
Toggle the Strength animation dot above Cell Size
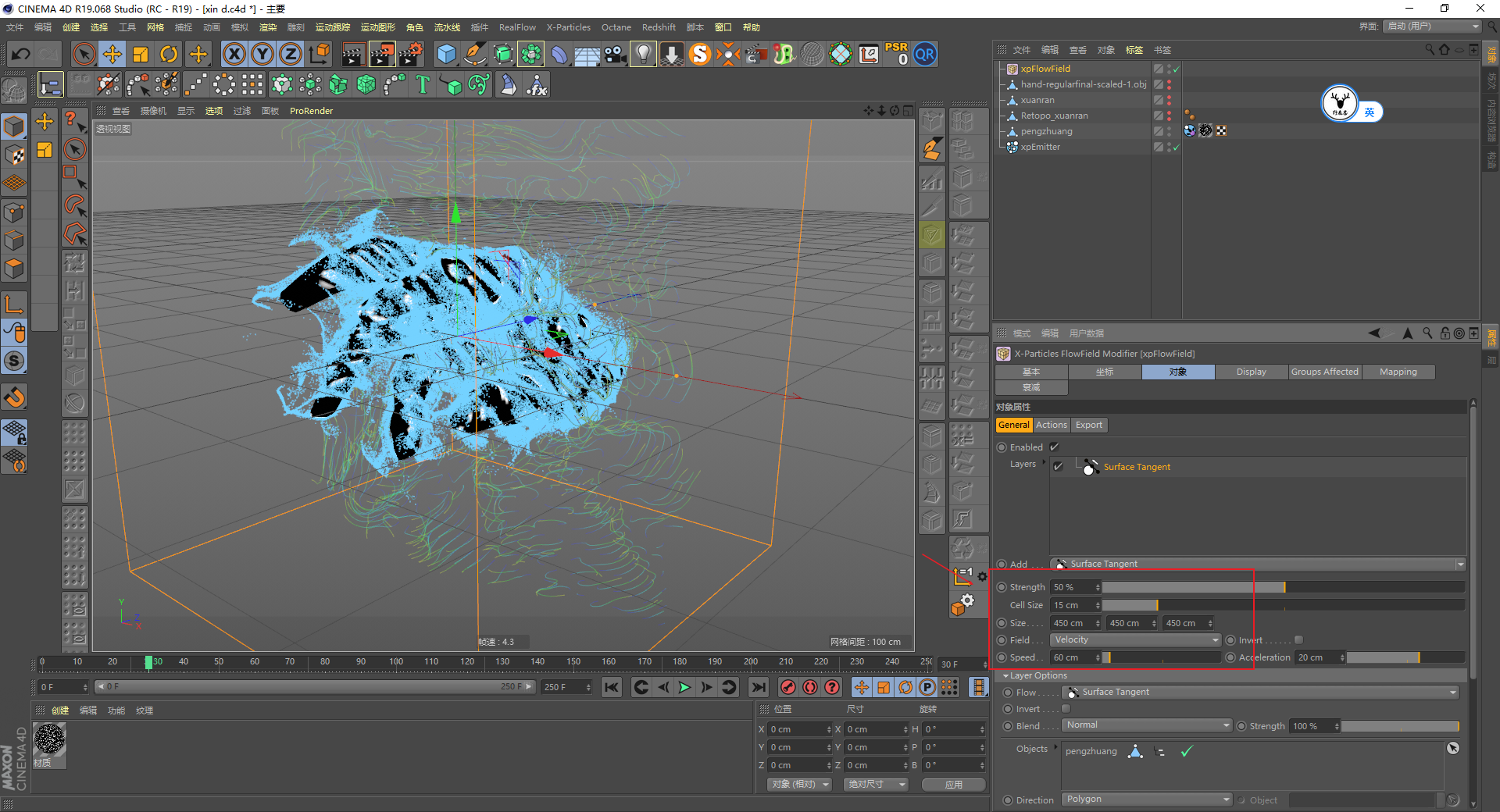(1002, 587)
